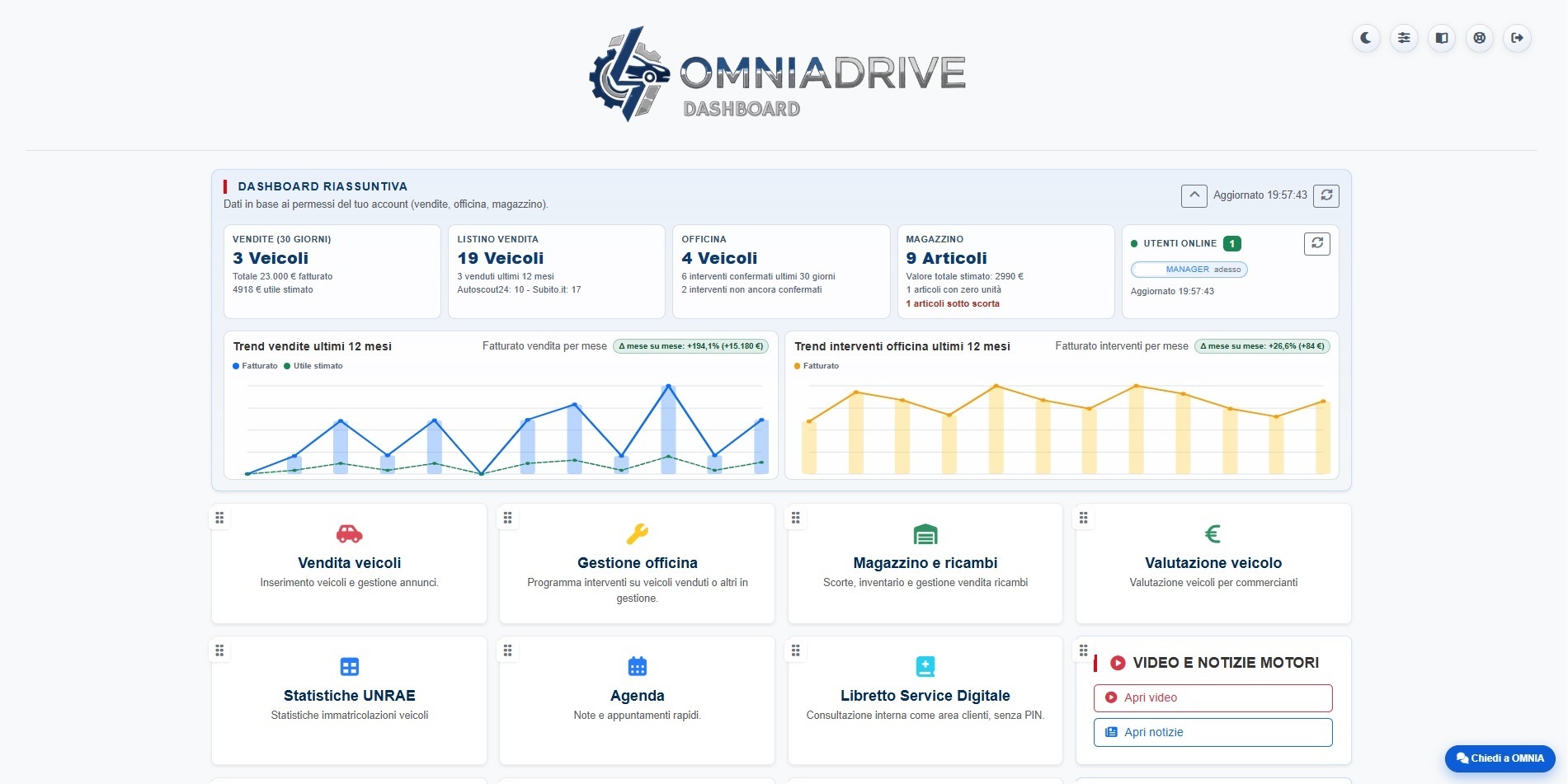Click the red car Vendita veicoli icon
The height and width of the screenshot is (784, 1568).
click(x=350, y=534)
